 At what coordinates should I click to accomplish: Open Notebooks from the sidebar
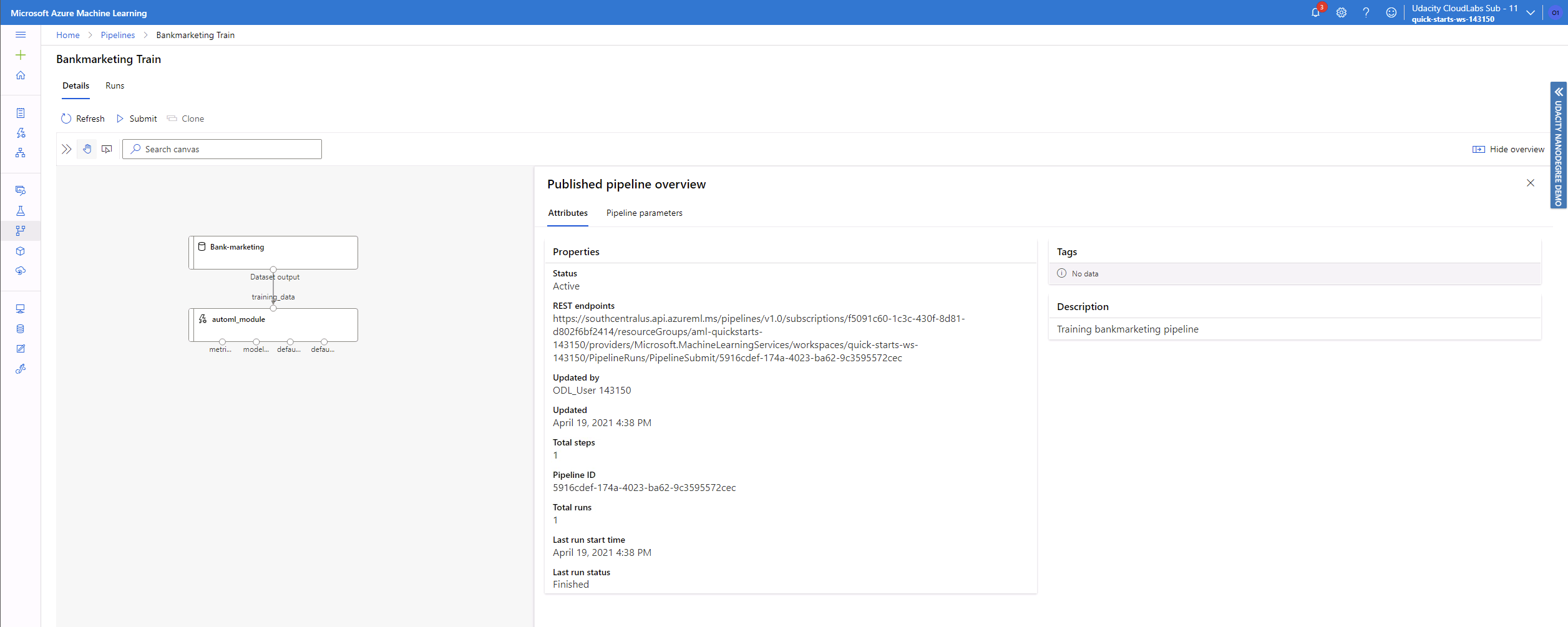21,113
